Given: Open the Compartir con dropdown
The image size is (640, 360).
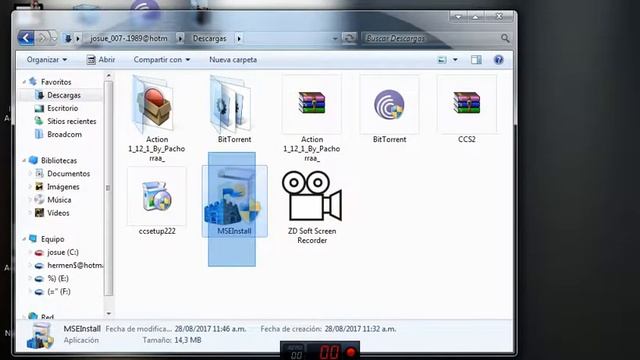Looking at the screenshot, I should coord(162,60).
